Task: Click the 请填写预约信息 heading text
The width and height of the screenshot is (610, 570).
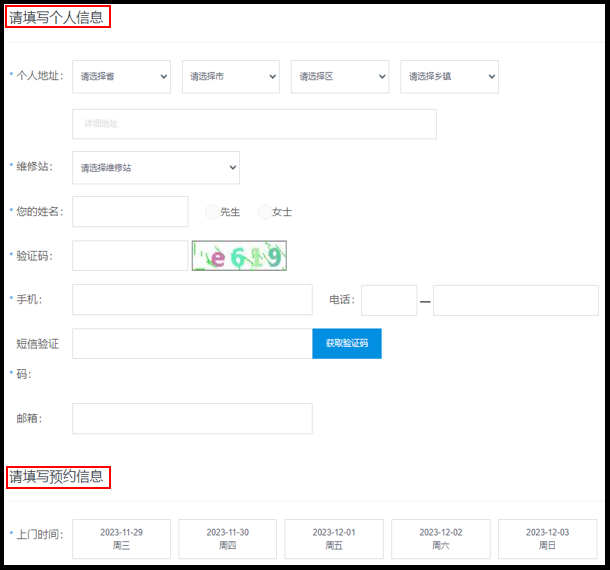Action: (56, 477)
